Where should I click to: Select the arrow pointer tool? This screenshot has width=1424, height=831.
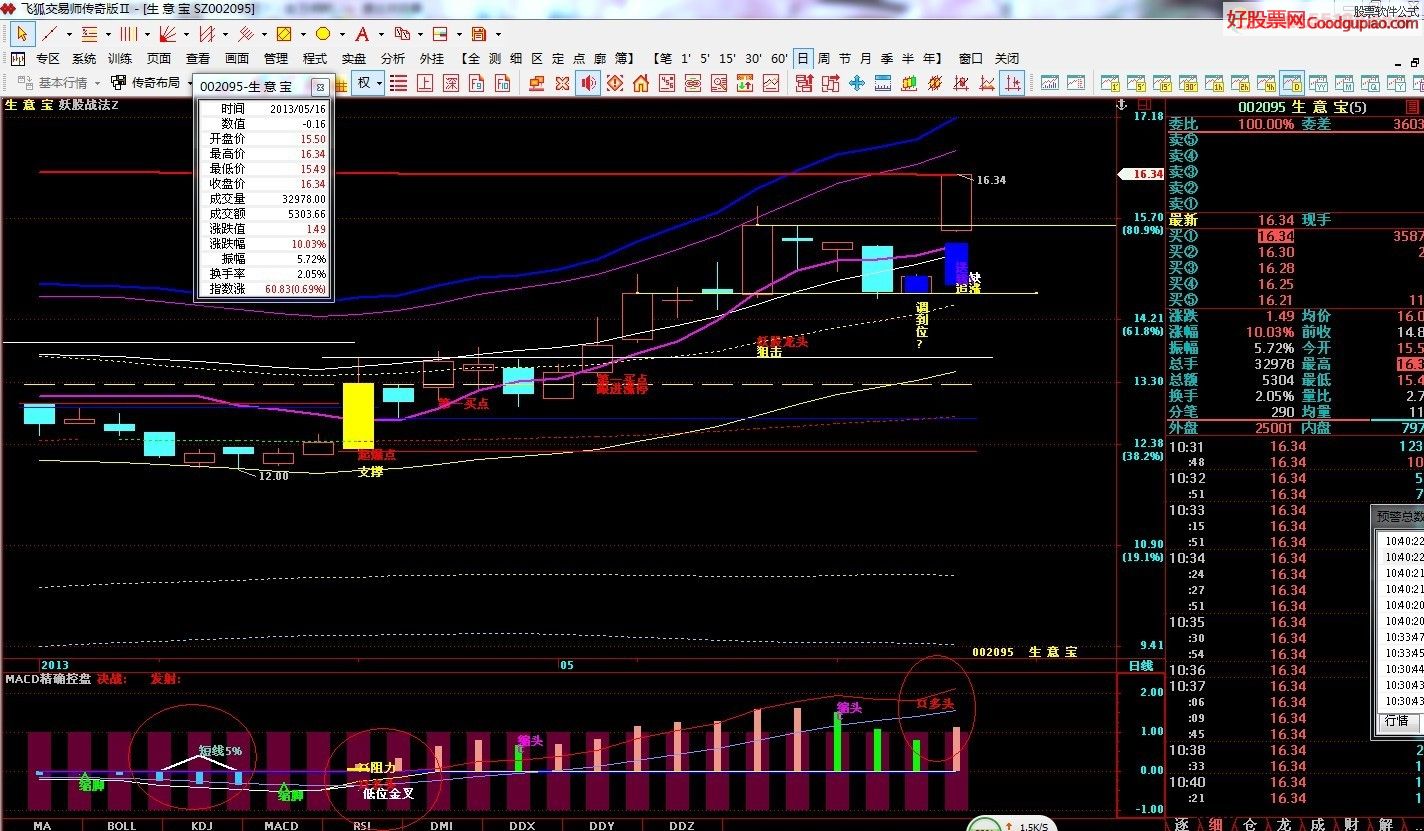tap(21, 34)
